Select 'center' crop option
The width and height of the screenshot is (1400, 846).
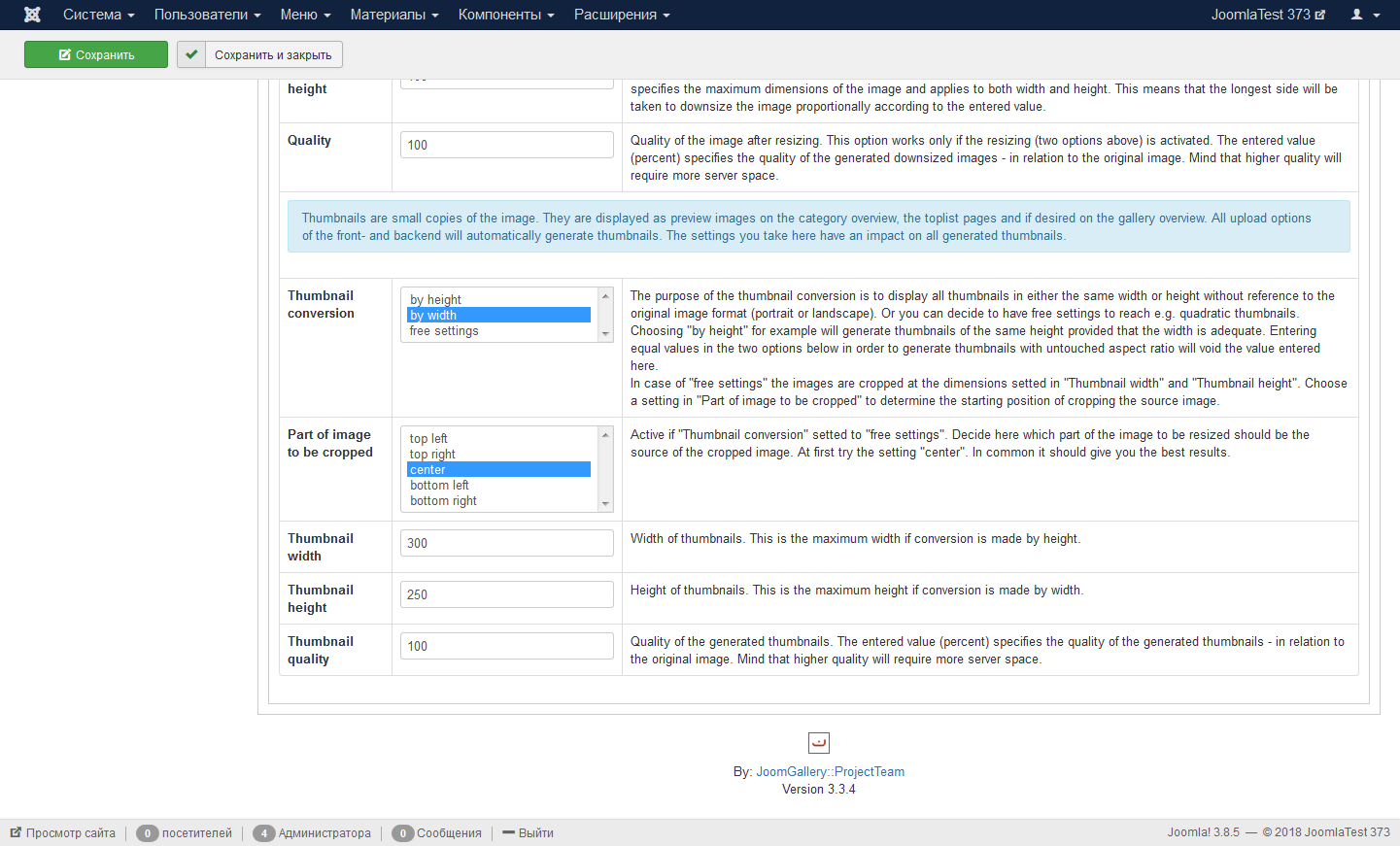pyautogui.click(x=498, y=469)
